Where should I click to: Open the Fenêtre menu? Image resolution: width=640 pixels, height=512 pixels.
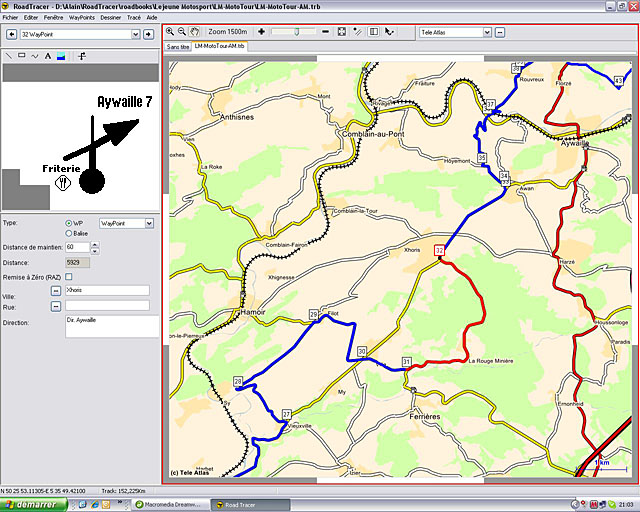[53, 18]
